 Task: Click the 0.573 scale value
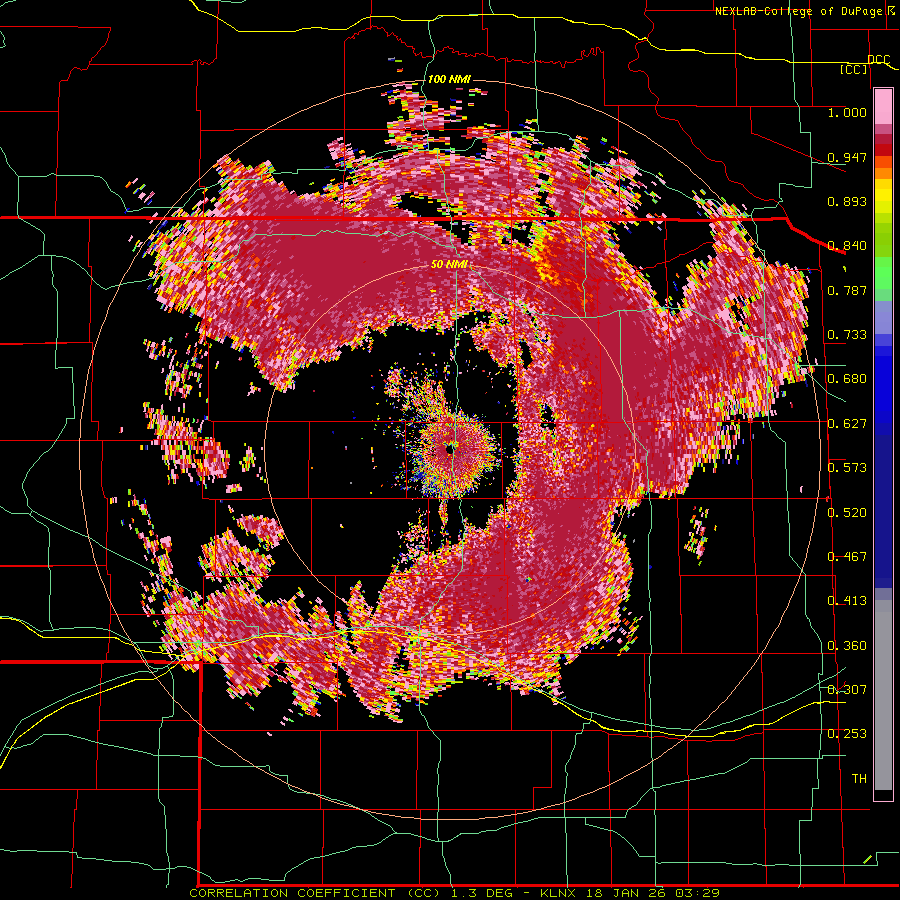847,468
